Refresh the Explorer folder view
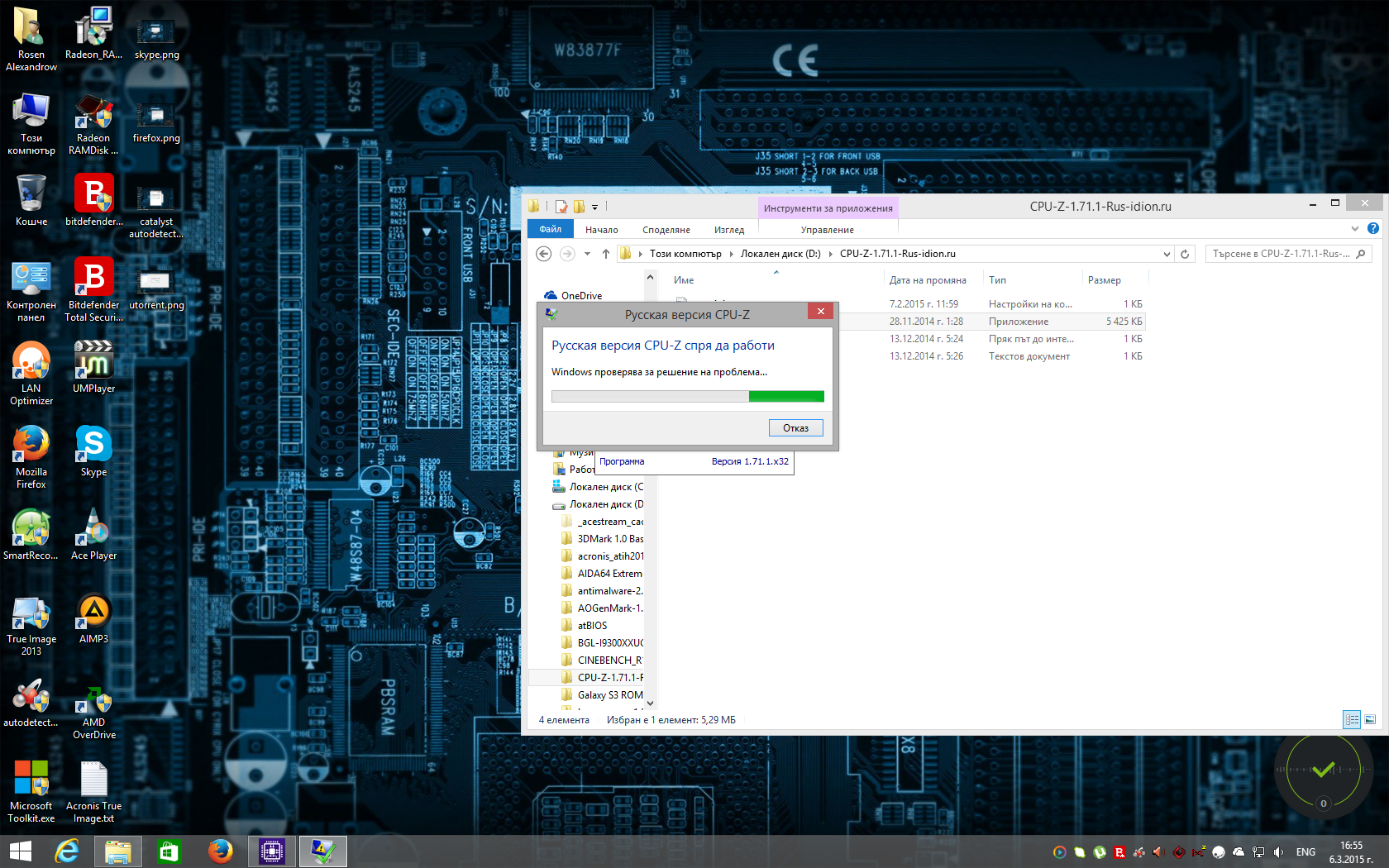Viewport: 1389px width, 868px height. [1185, 254]
